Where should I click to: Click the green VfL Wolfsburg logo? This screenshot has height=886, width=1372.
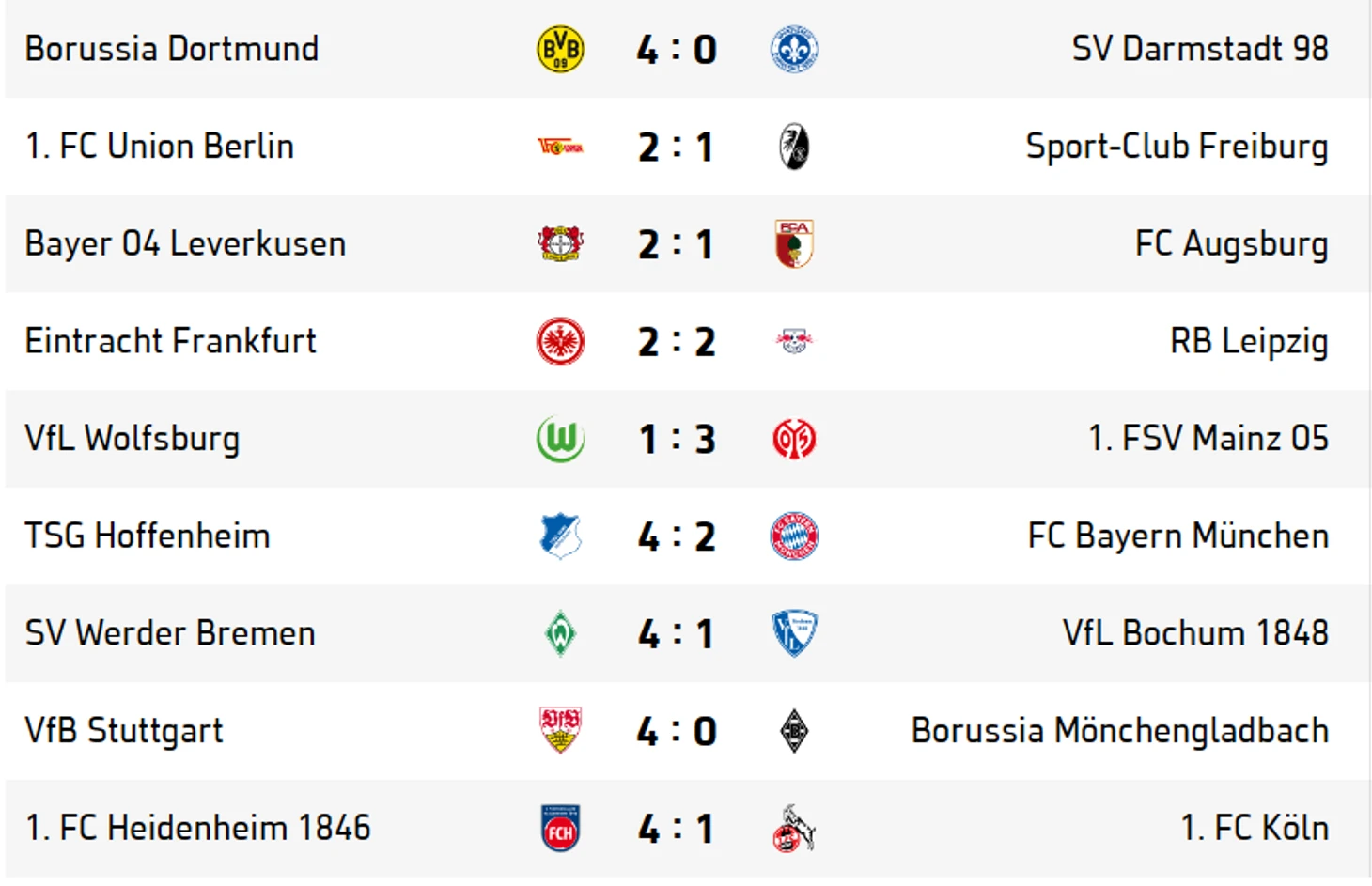coord(560,439)
